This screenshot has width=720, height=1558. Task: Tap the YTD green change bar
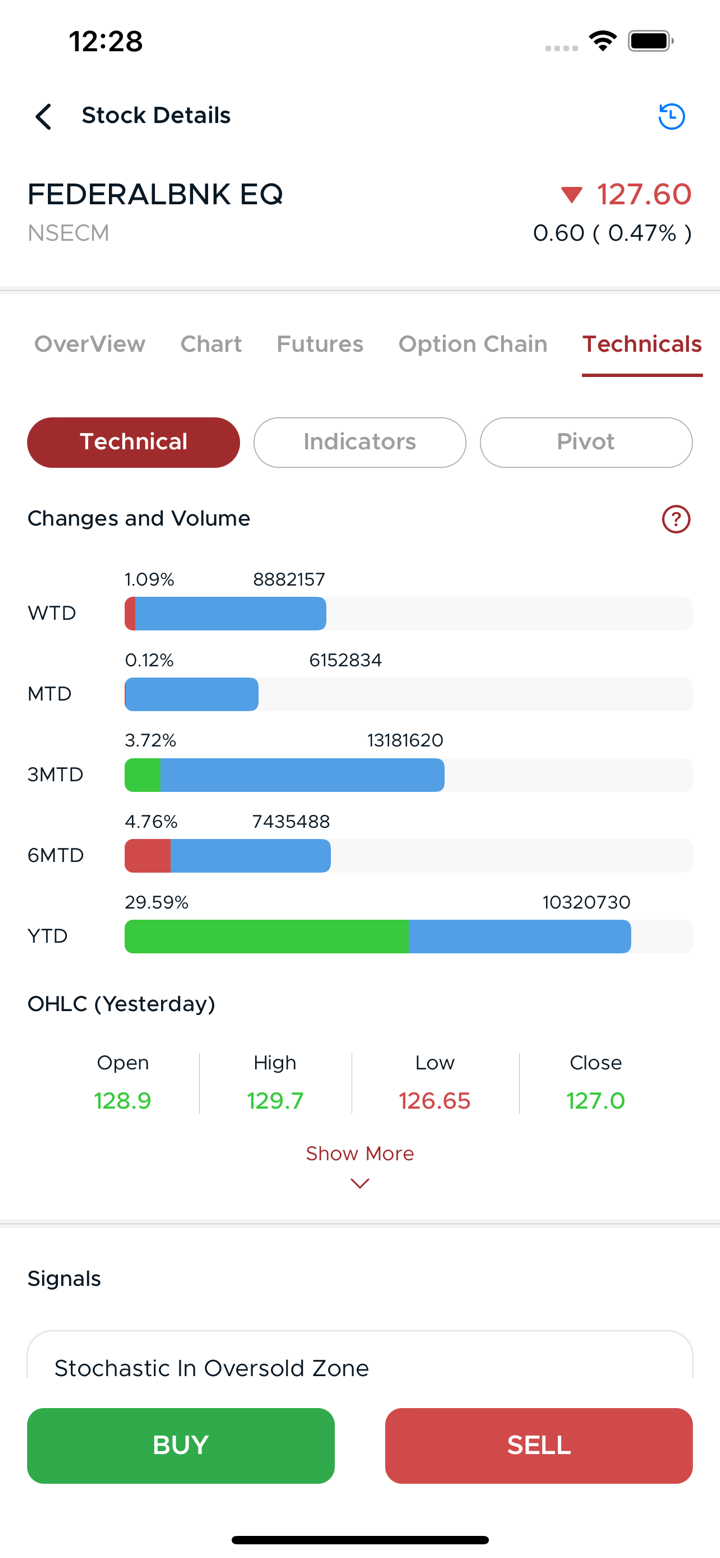266,936
